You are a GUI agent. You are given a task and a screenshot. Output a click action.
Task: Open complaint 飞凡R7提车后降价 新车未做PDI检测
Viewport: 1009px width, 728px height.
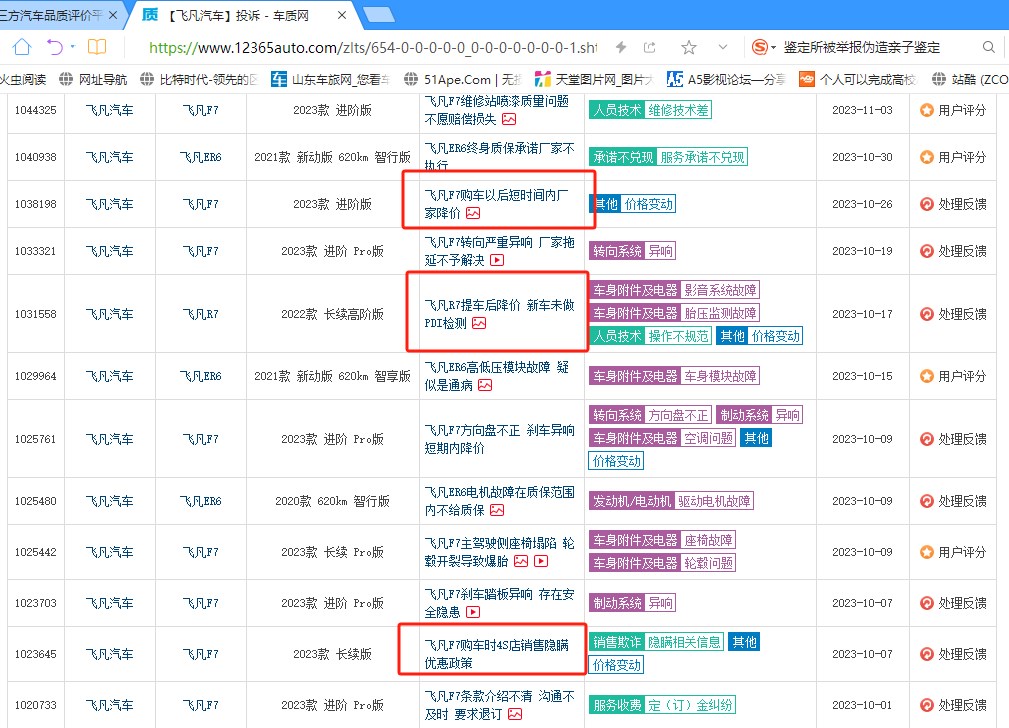click(x=499, y=313)
